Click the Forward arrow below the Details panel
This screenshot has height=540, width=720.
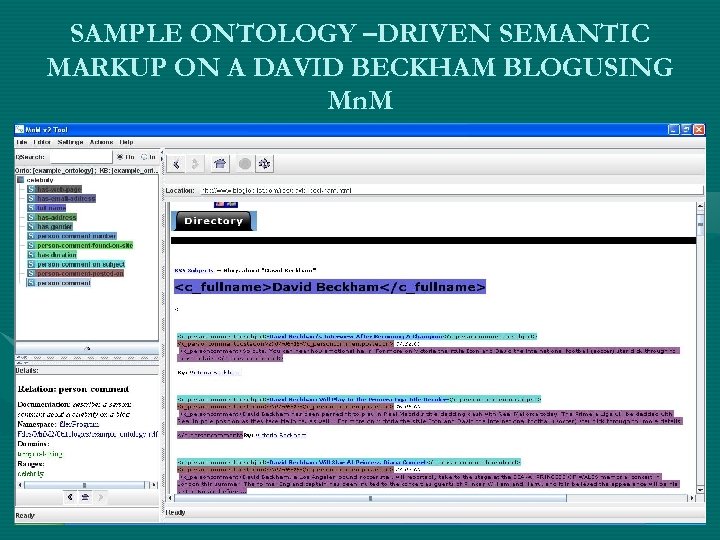[x=101, y=497]
